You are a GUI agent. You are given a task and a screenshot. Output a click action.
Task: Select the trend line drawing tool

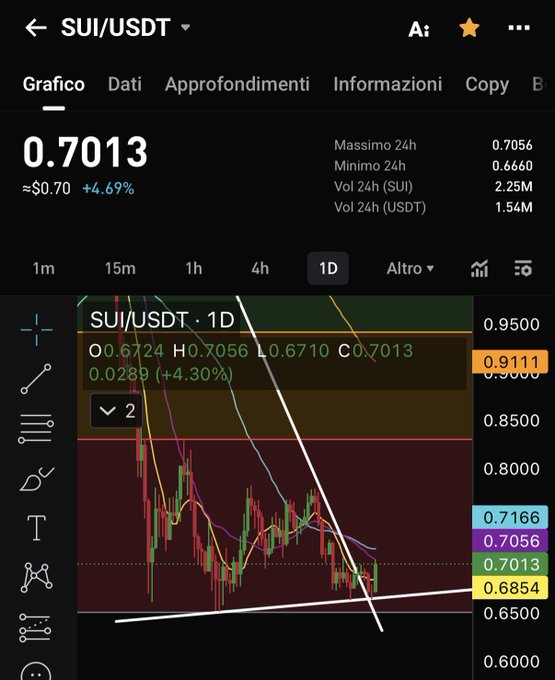(36, 379)
